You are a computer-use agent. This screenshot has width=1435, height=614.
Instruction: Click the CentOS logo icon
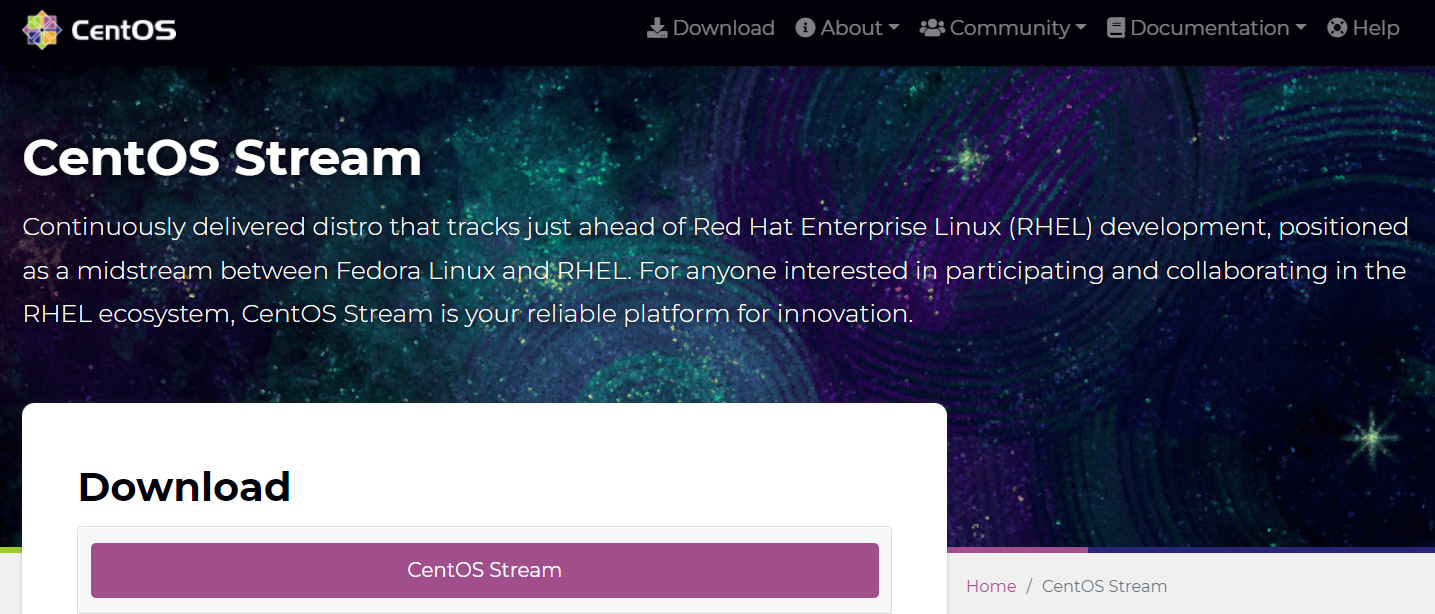(40, 28)
